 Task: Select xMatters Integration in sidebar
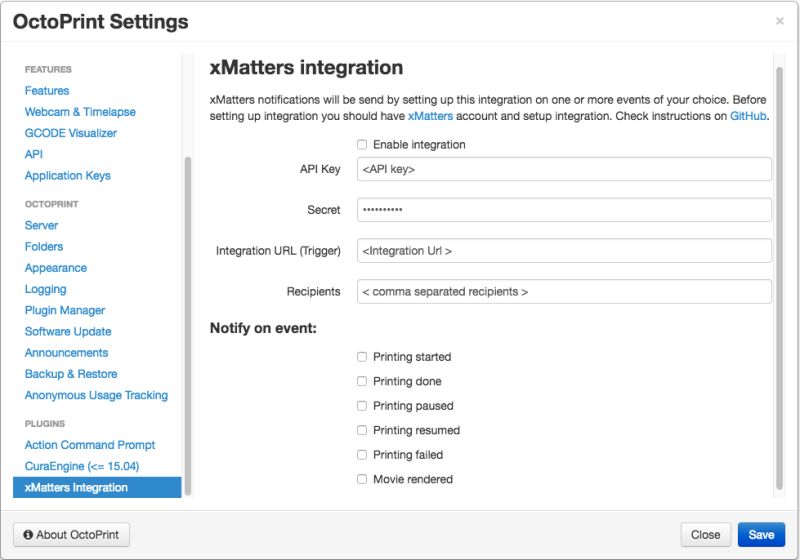[97, 487]
